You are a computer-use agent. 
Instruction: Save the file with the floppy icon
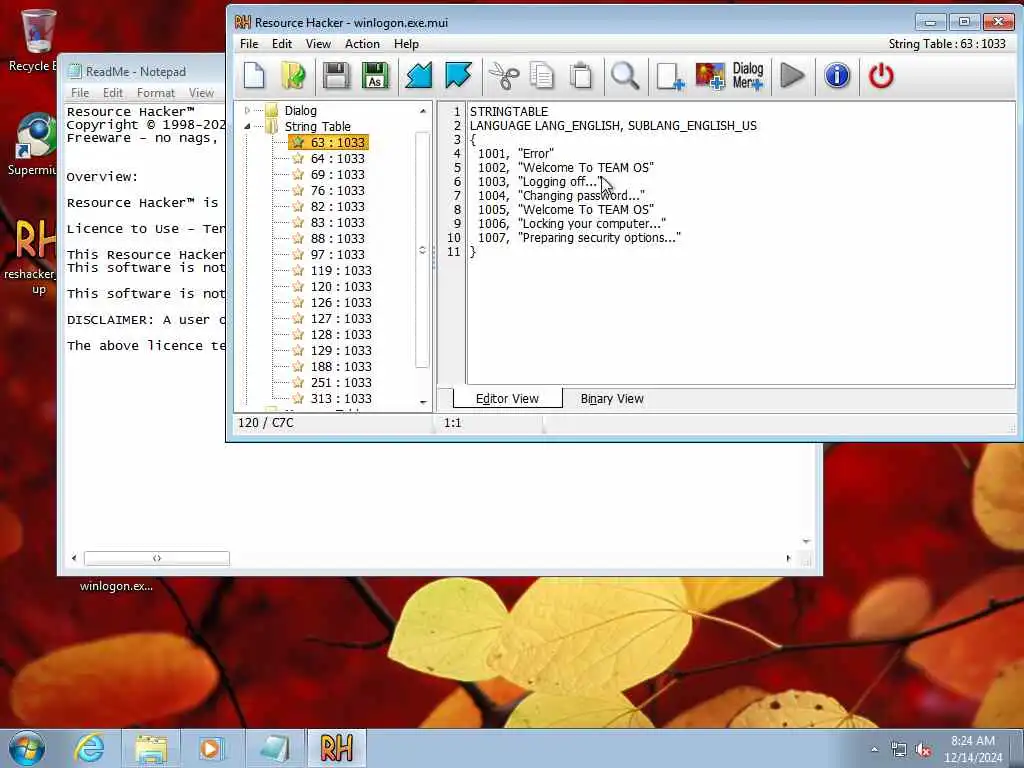point(336,76)
